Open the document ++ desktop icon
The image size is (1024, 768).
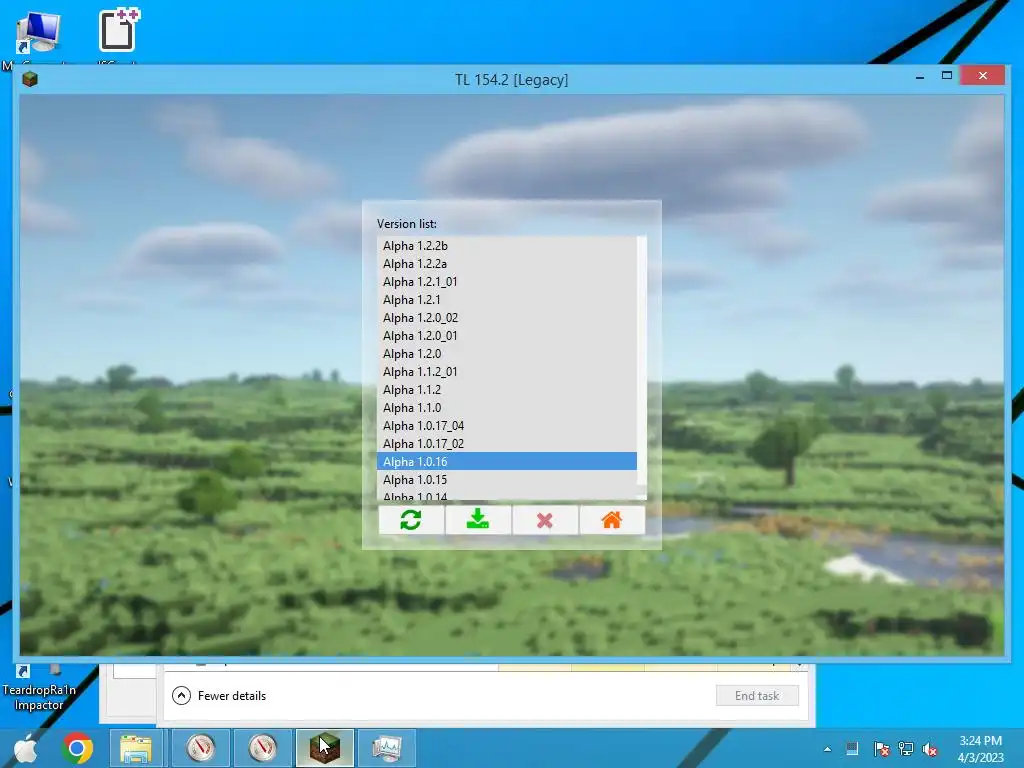click(119, 31)
